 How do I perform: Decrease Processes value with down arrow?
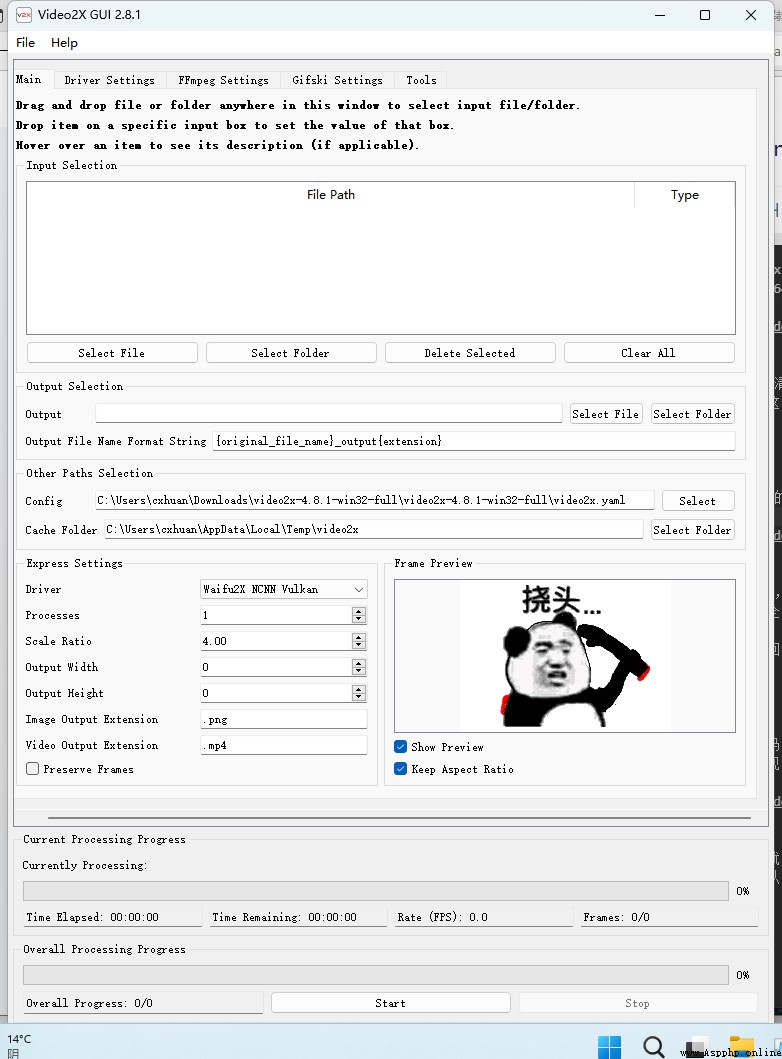(359, 619)
